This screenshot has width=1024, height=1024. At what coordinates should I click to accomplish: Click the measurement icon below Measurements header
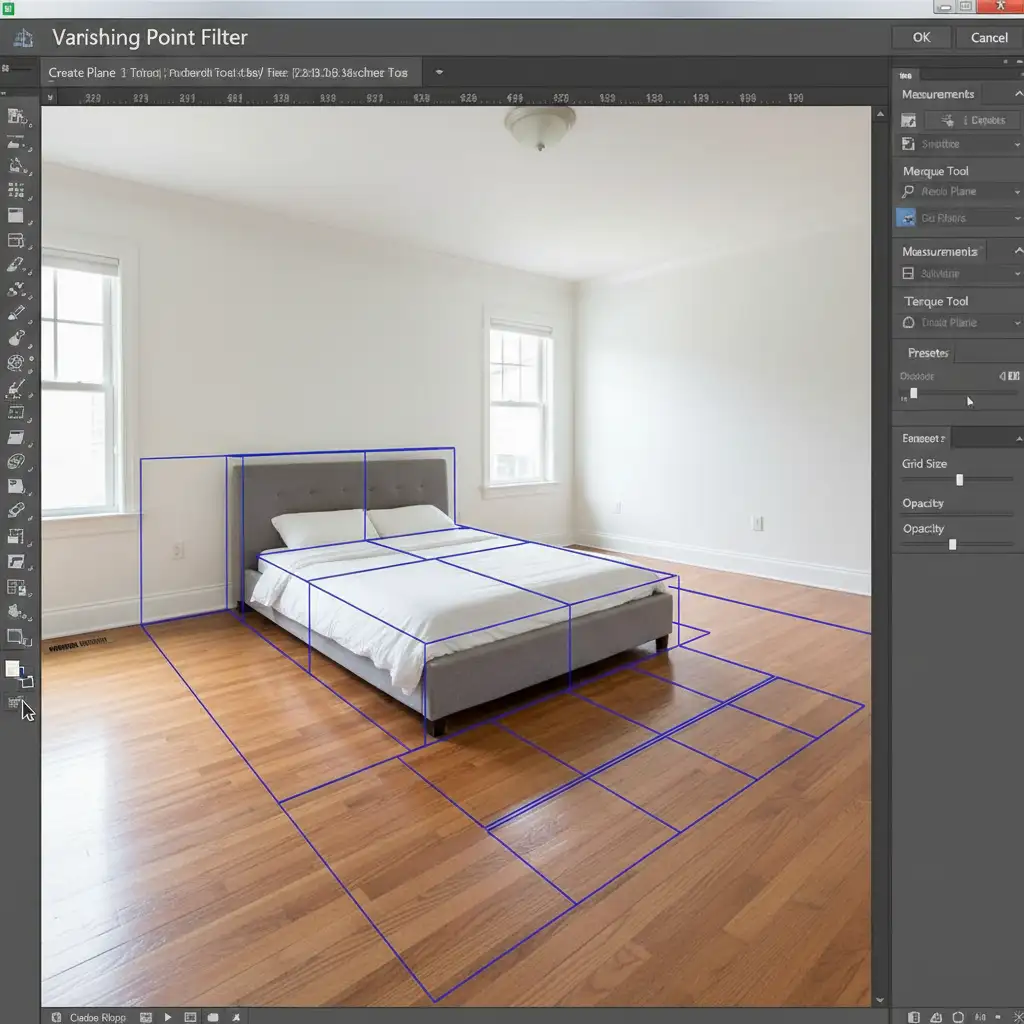coord(908,120)
